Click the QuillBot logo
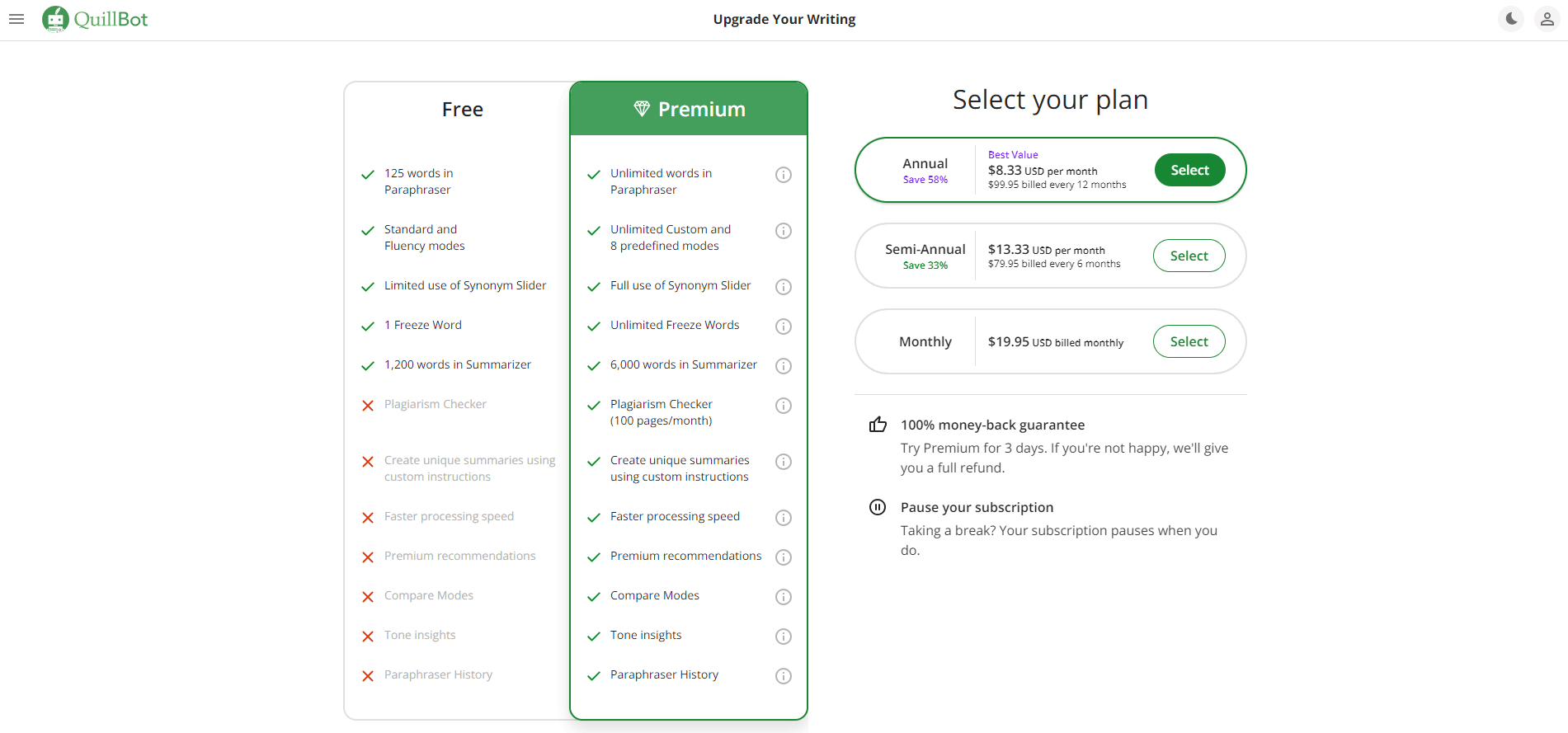Image resolution: width=1568 pixels, height=733 pixels. click(95, 19)
